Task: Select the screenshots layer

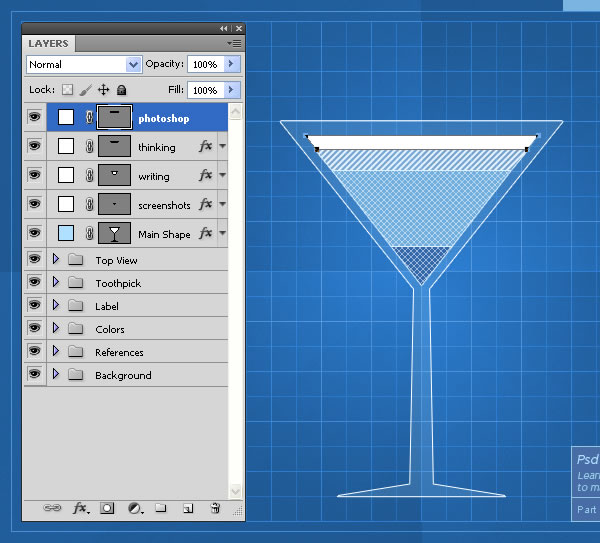Action: pos(137,204)
